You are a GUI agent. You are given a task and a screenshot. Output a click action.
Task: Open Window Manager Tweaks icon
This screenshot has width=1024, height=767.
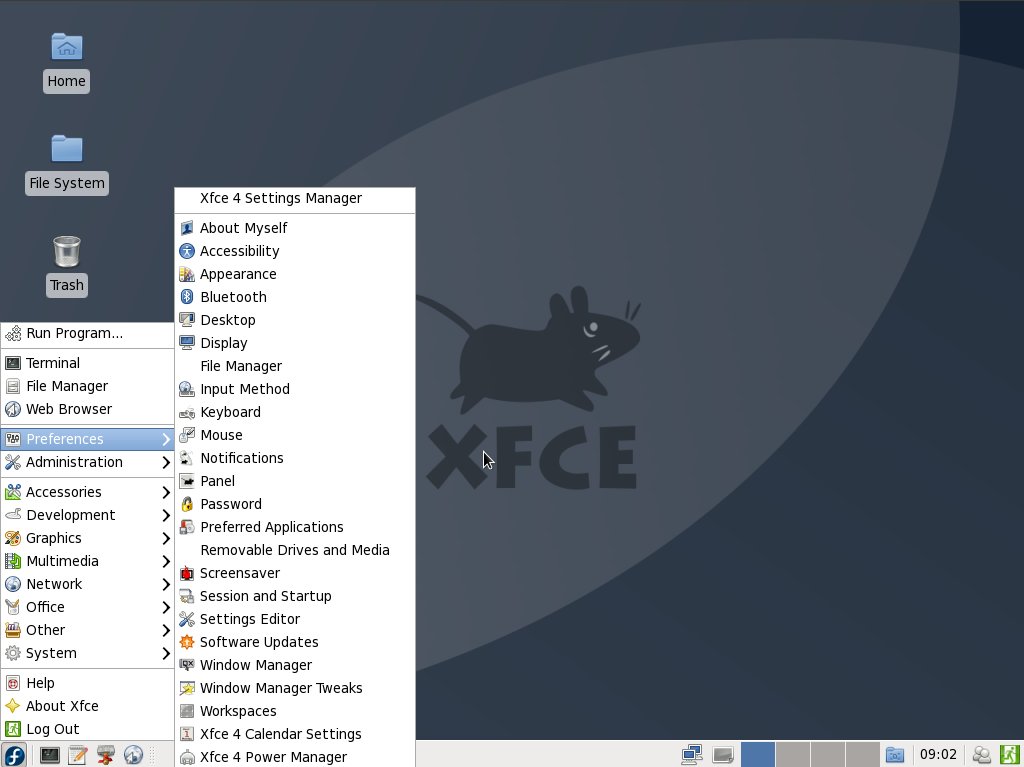pos(187,688)
